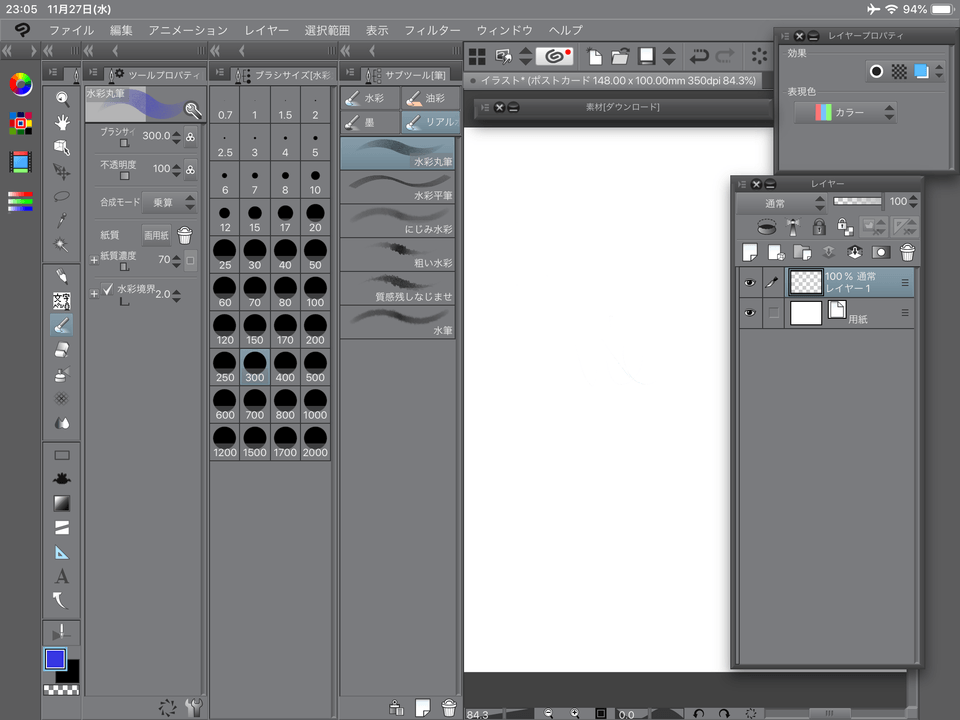Screen dimensions: 960x720
Task: Click the transparent color checker swatch
Action: [x=61, y=690]
